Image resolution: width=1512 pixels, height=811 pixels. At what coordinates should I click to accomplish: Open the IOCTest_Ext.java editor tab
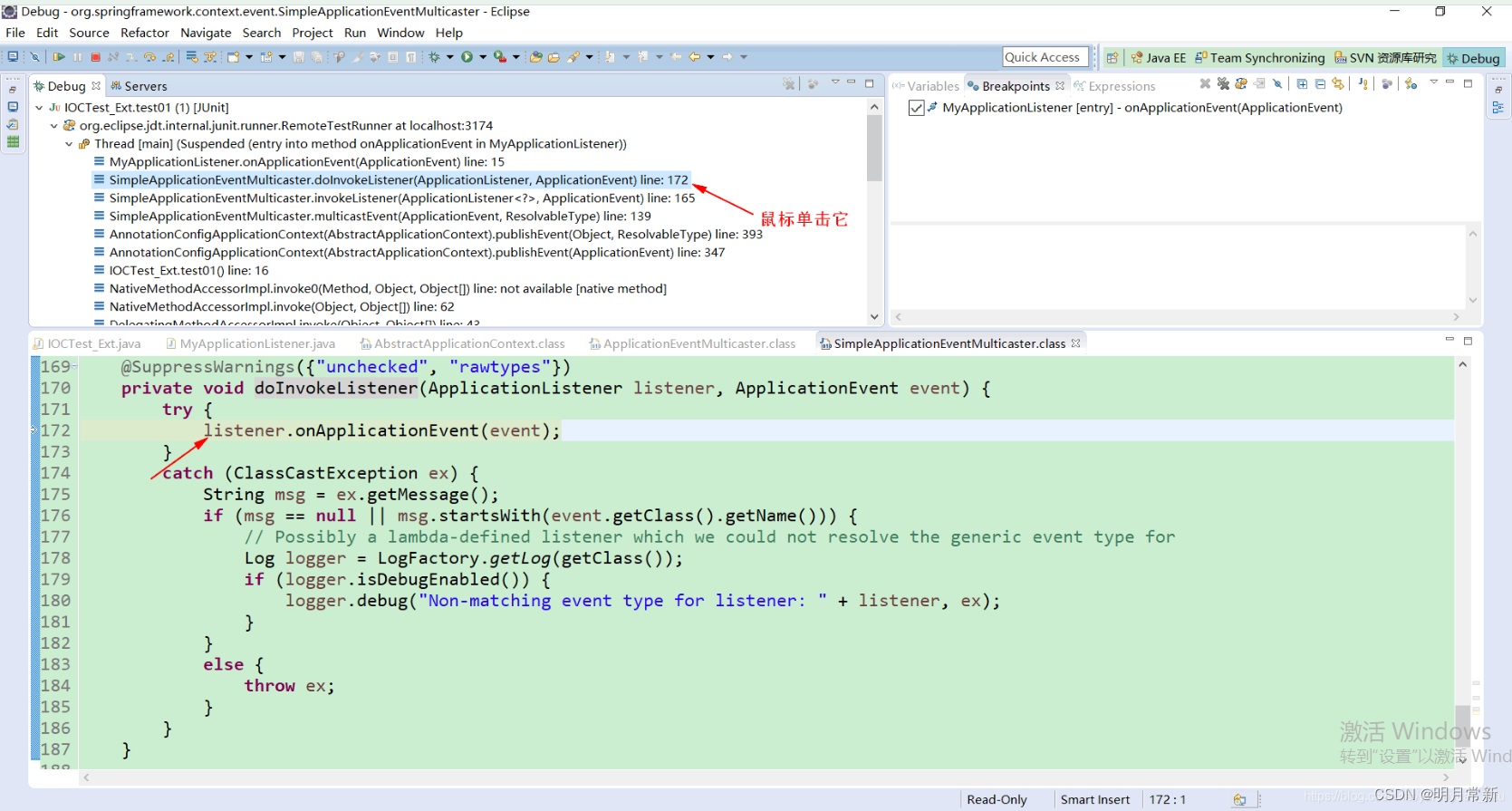tap(87, 344)
